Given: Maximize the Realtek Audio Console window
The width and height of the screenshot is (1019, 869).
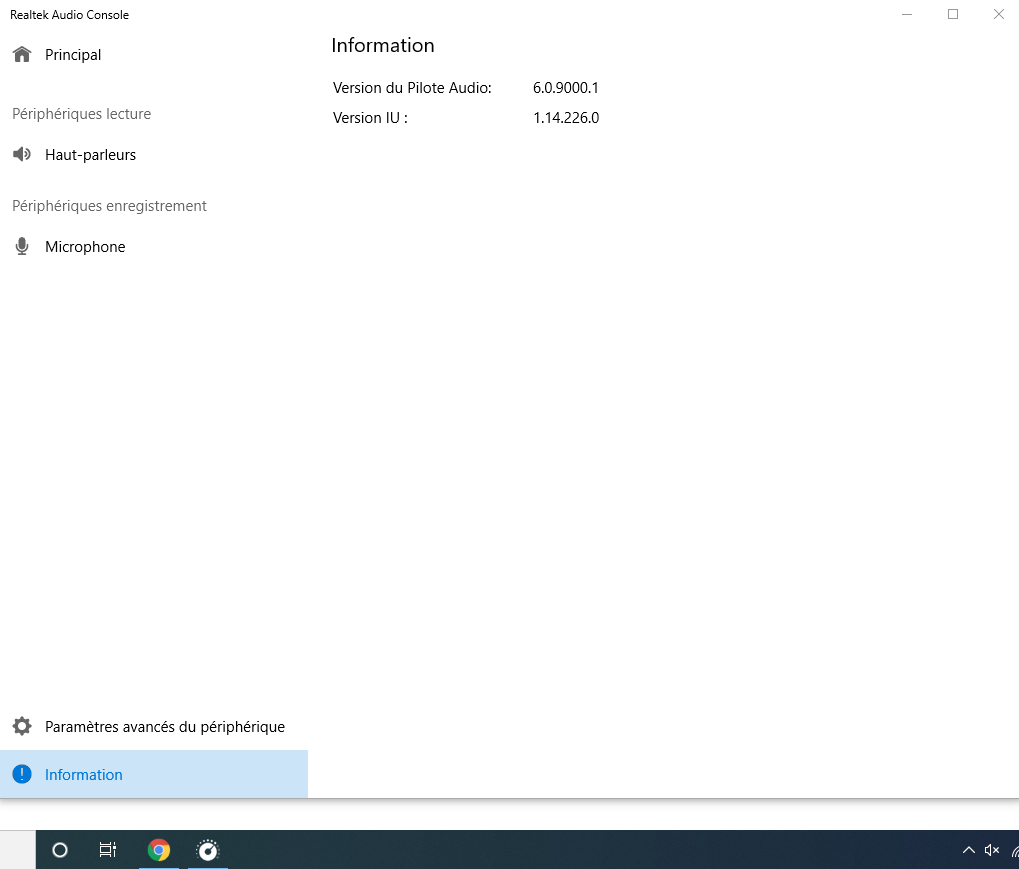Looking at the screenshot, I should point(953,14).
